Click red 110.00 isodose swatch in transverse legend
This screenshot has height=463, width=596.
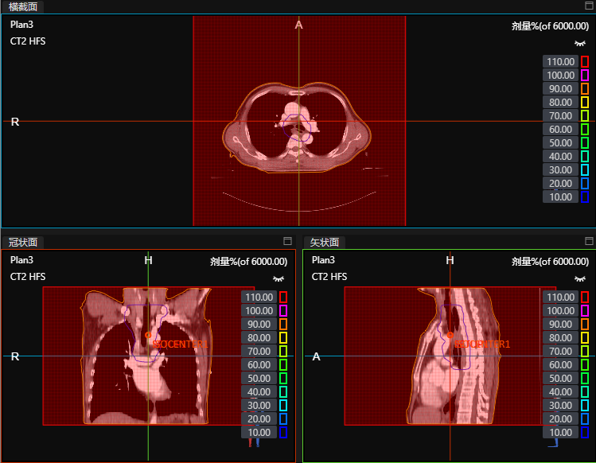tap(585, 62)
